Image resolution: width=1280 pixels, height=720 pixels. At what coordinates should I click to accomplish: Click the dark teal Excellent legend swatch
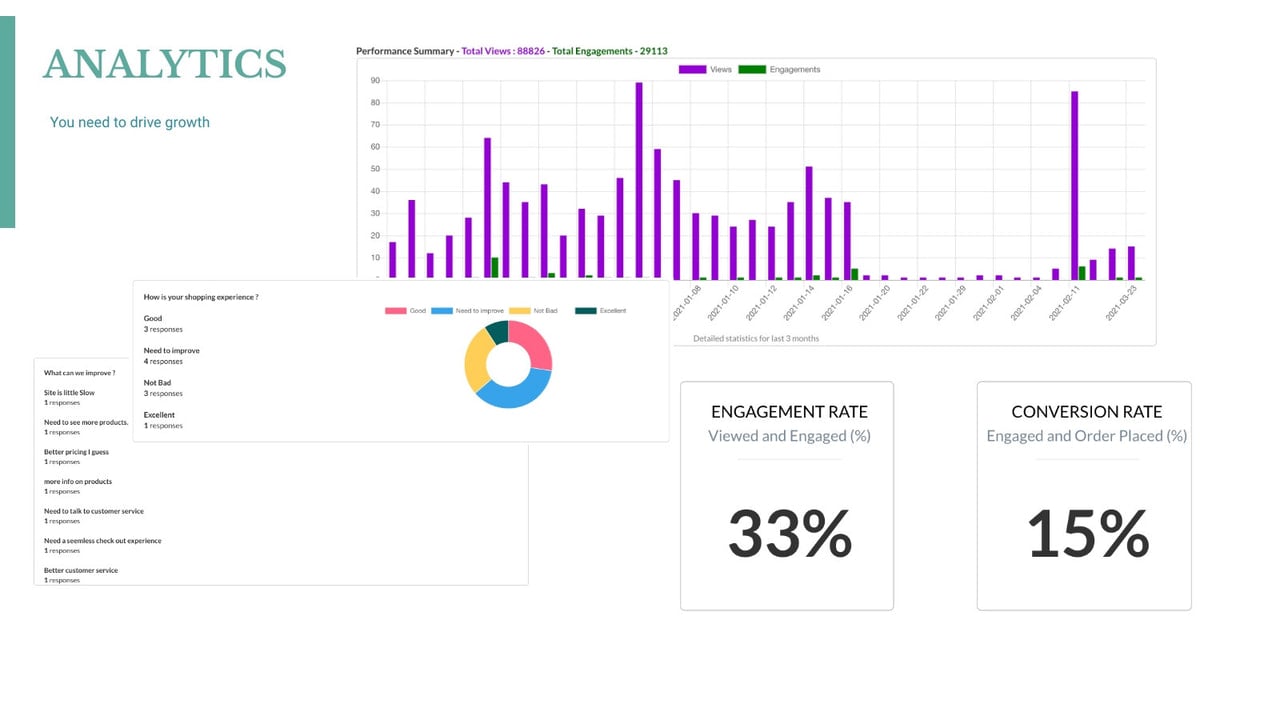pyautogui.click(x=586, y=311)
